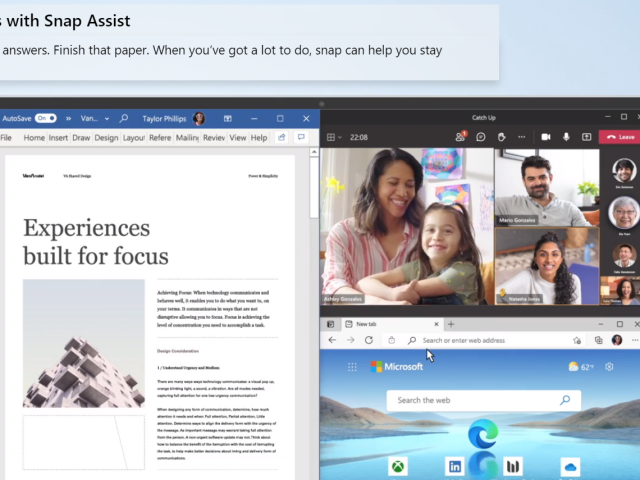Viewport: 640px width, 480px height.
Task: Open the Insert ribbon tab
Action: pyautogui.click(x=59, y=138)
